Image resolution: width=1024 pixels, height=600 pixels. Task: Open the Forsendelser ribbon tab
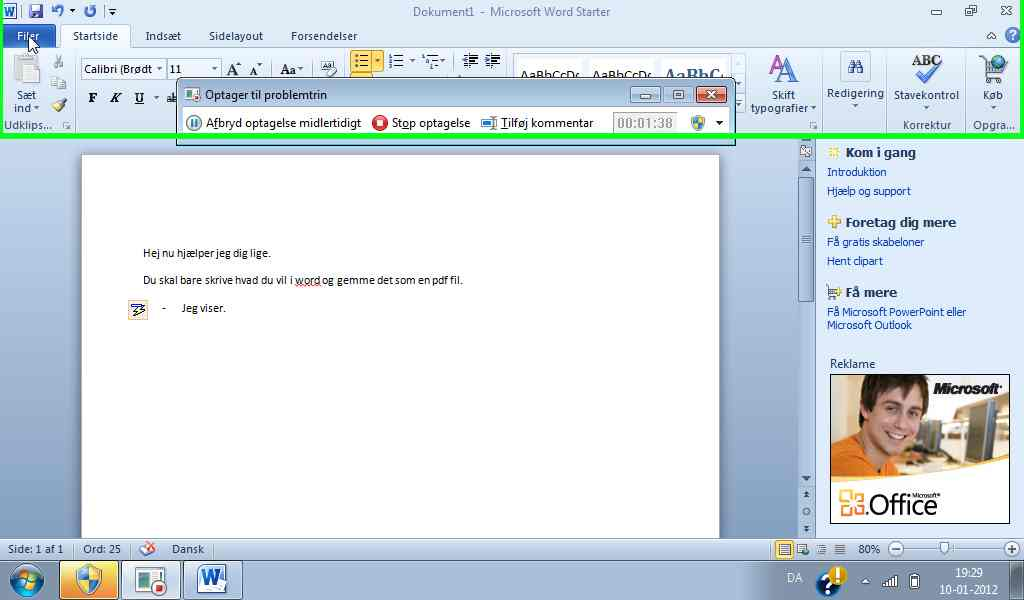324,36
